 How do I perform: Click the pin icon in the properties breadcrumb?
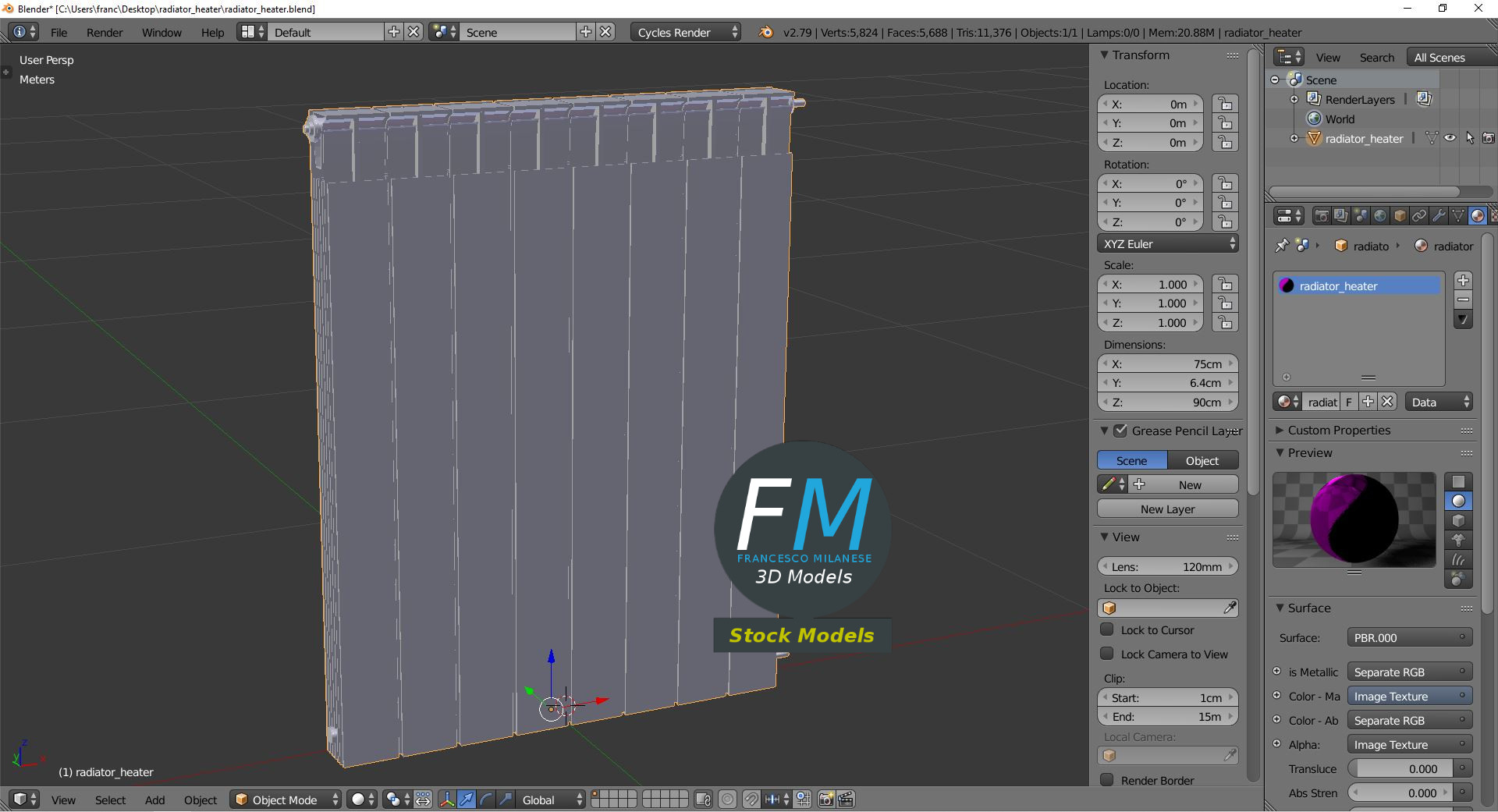tap(1281, 246)
